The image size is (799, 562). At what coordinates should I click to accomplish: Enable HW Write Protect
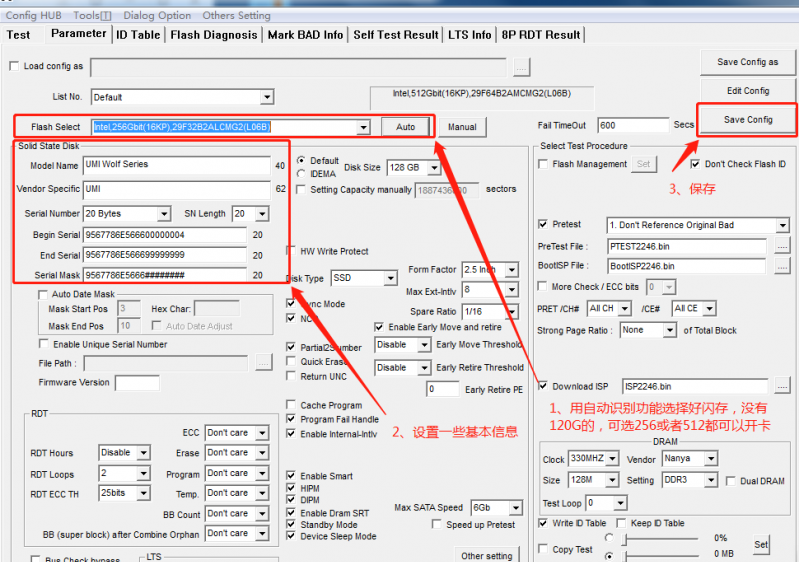click(291, 251)
